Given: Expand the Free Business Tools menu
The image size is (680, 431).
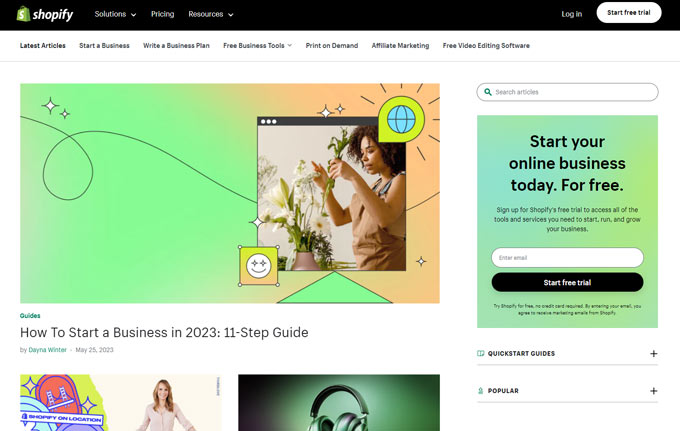Looking at the screenshot, I should [x=258, y=46].
